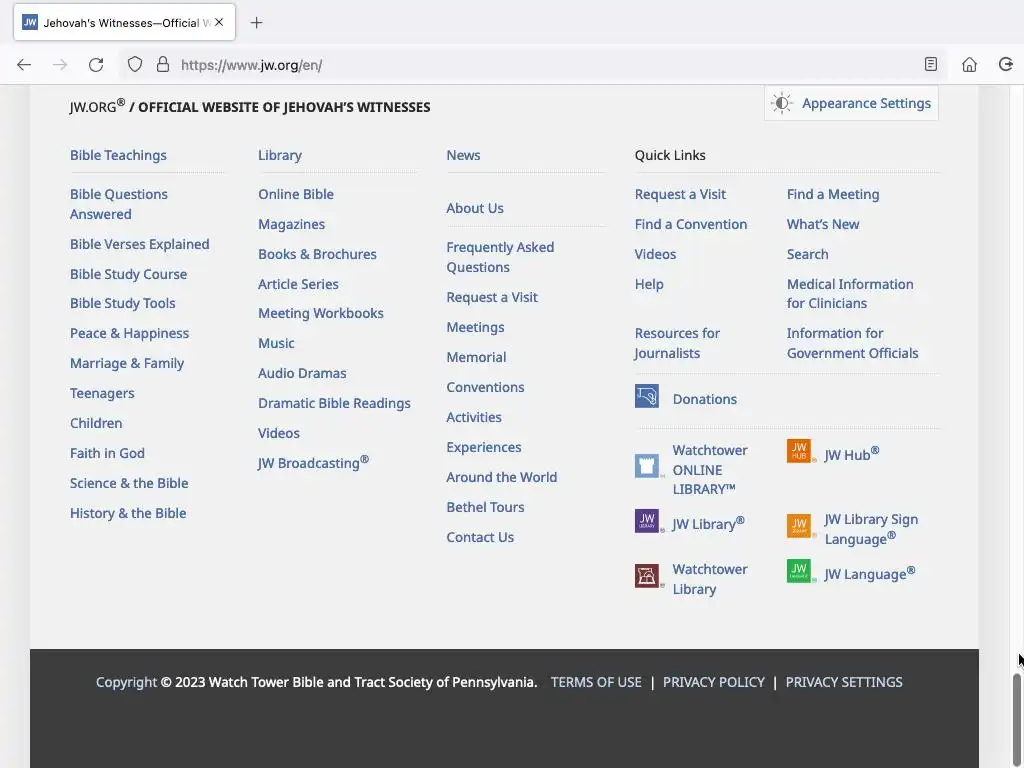This screenshot has width=1024, height=768.
Task: Click the maroon Watchtower Library icon
Action: pos(647,576)
